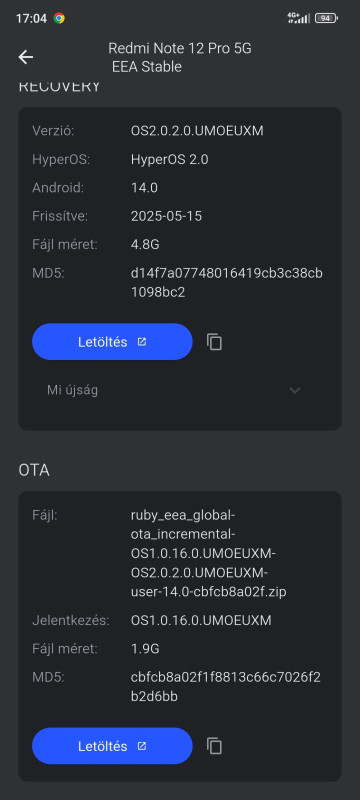
Task: Tap the 4G signal strength icon
Action: click(x=299, y=18)
